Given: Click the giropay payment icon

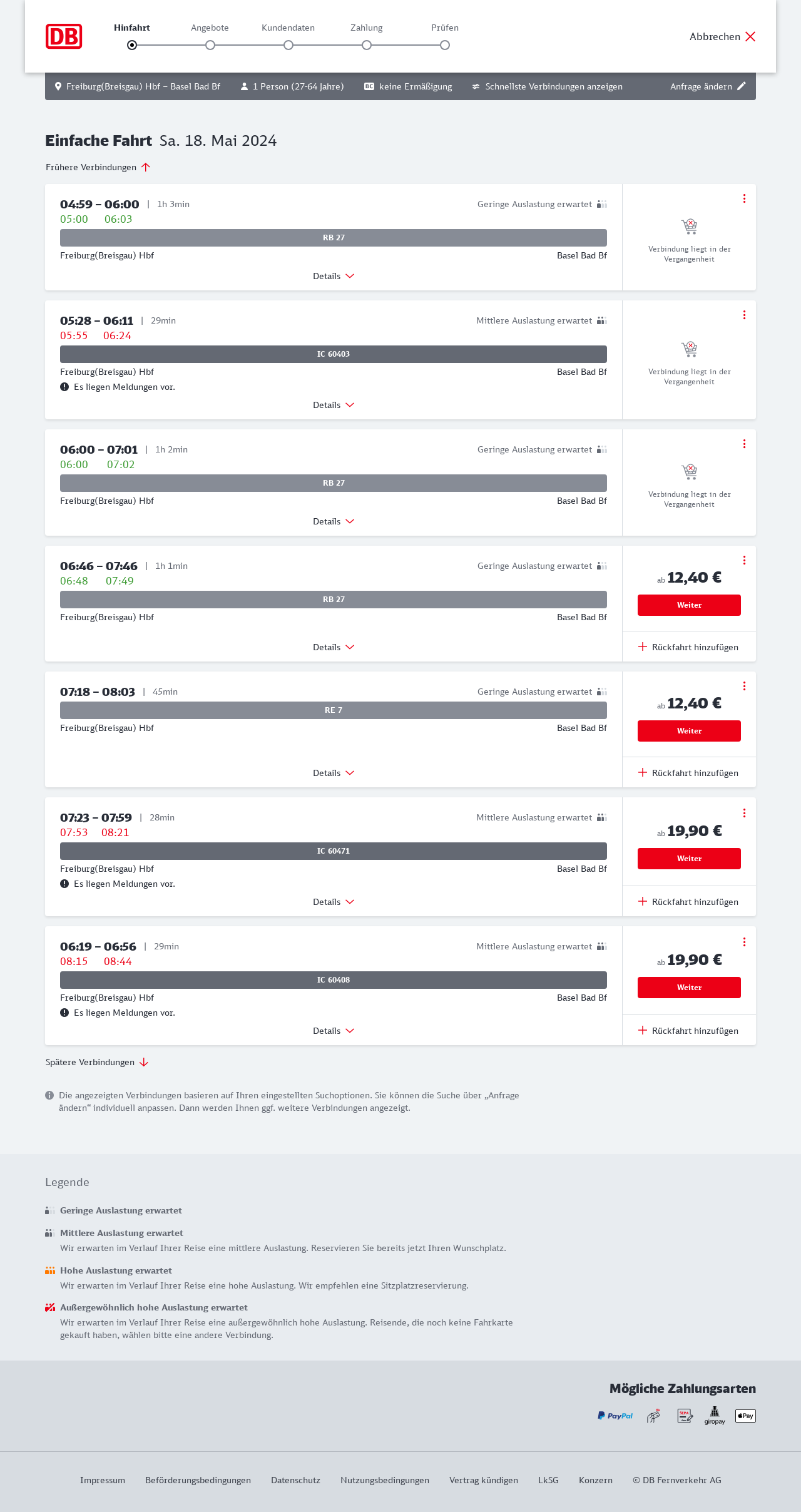Looking at the screenshot, I should 715,1416.
